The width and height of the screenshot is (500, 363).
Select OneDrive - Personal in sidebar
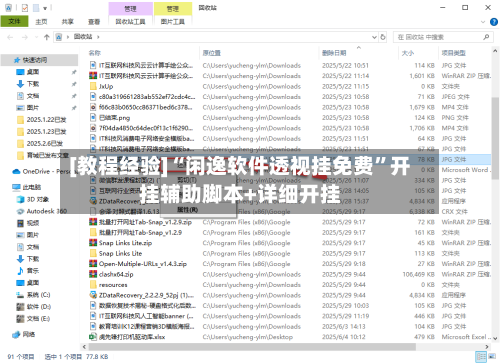[45, 172]
